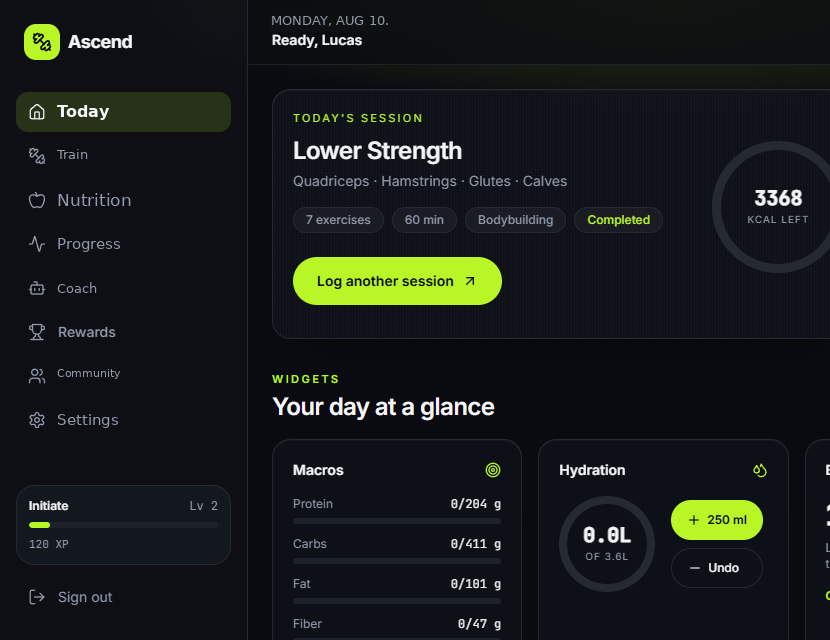The height and width of the screenshot is (640, 830).
Task: Click the target icon in Macros widget
Action: coord(493,470)
